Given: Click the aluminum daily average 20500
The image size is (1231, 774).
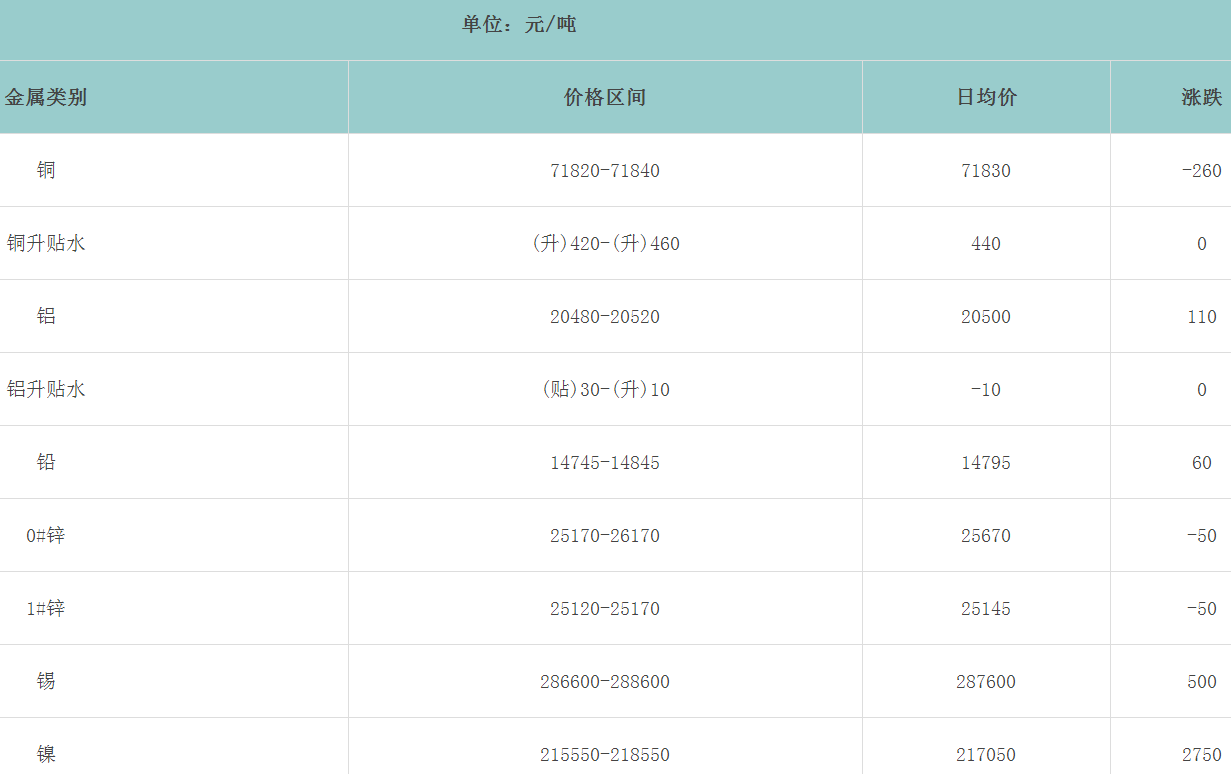Looking at the screenshot, I should (x=986, y=317).
